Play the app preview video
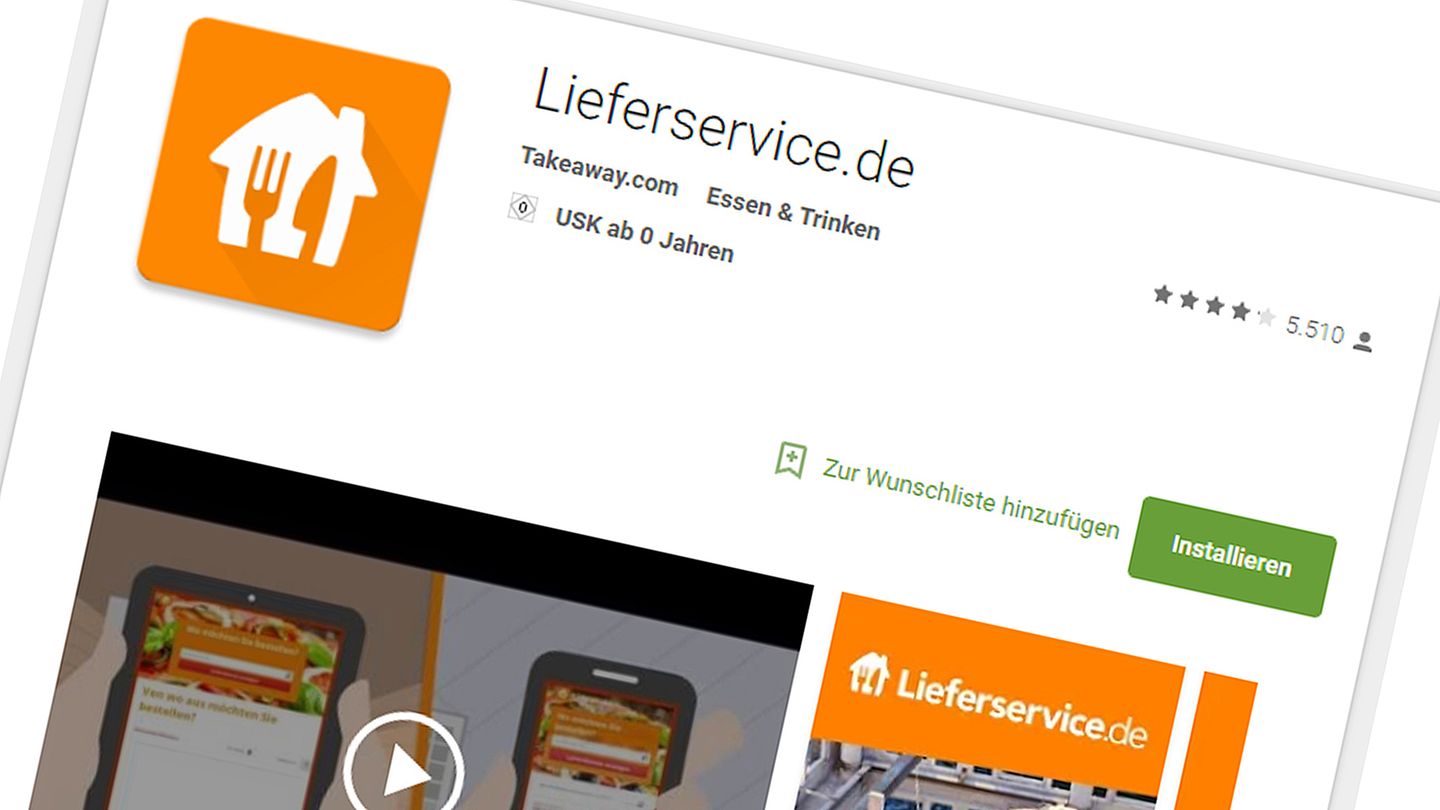Viewport: 1440px width, 810px height. click(403, 771)
